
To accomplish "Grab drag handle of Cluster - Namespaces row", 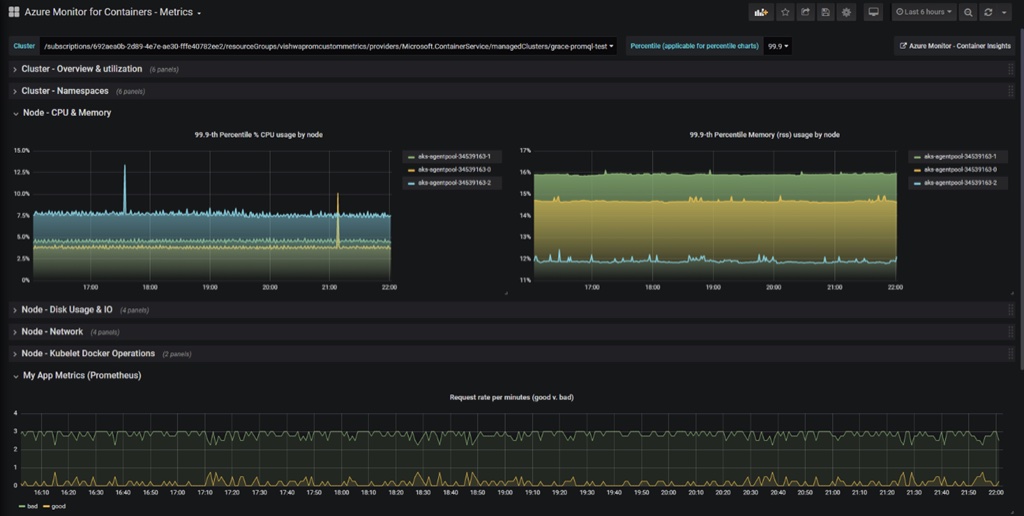I will (x=1010, y=91).
